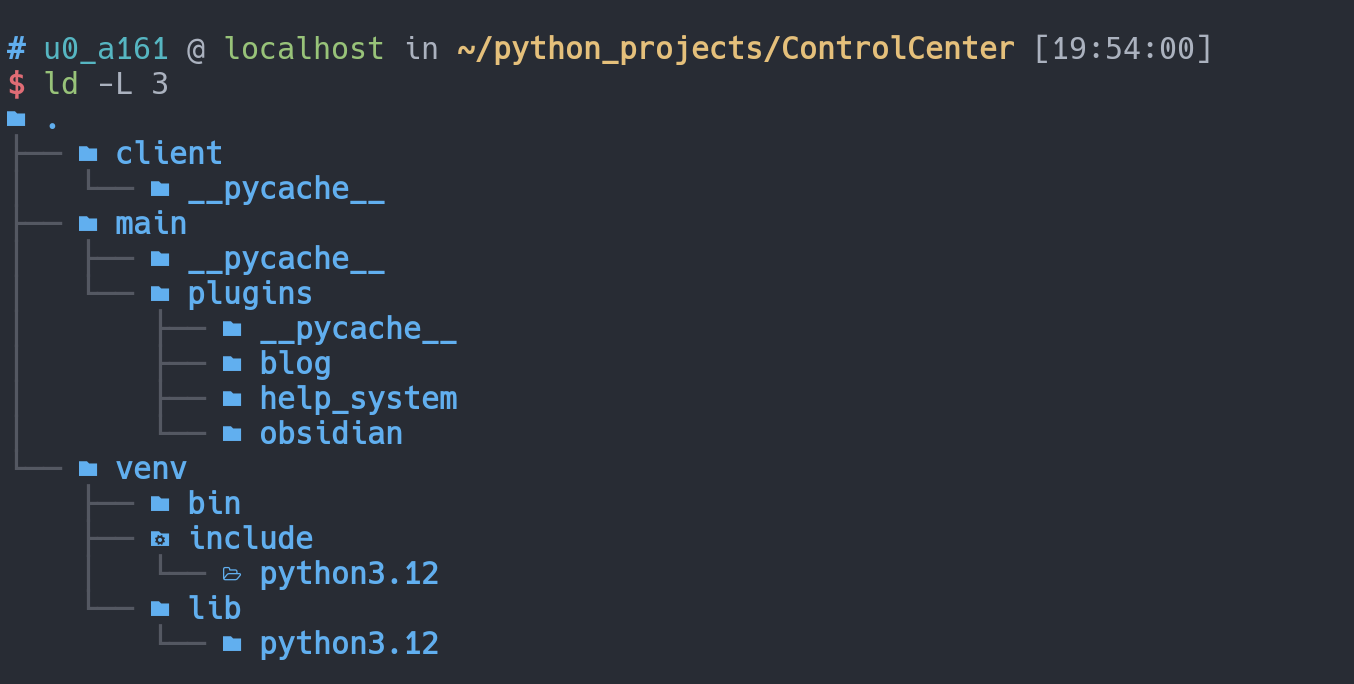Viewport: 1354px width, 684px height.
Task: Select the main directory name
Action: click(x=151, y=223)
